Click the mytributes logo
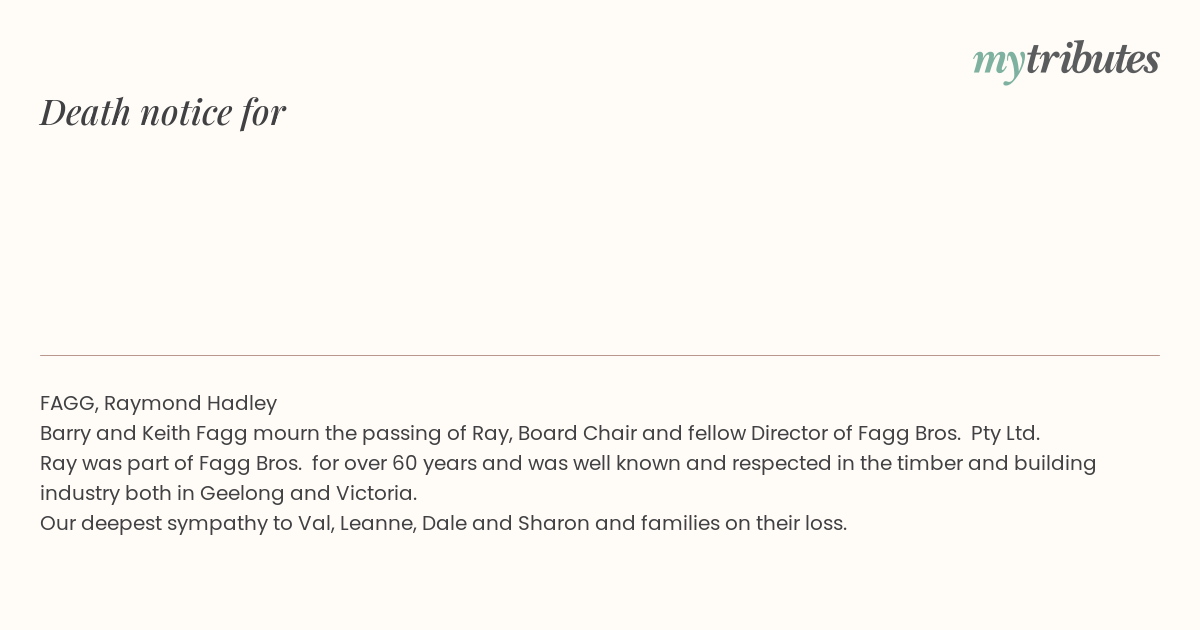1200x630 pixels. tap(1066, 60)
